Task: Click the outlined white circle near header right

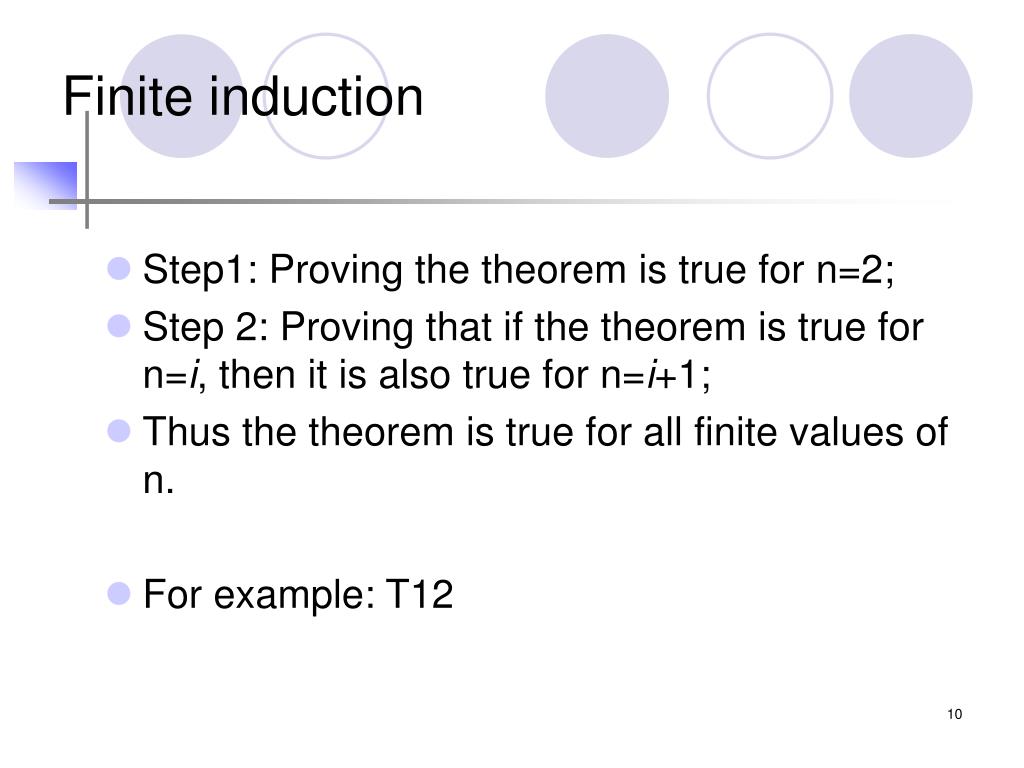Action: click(770, 96)
